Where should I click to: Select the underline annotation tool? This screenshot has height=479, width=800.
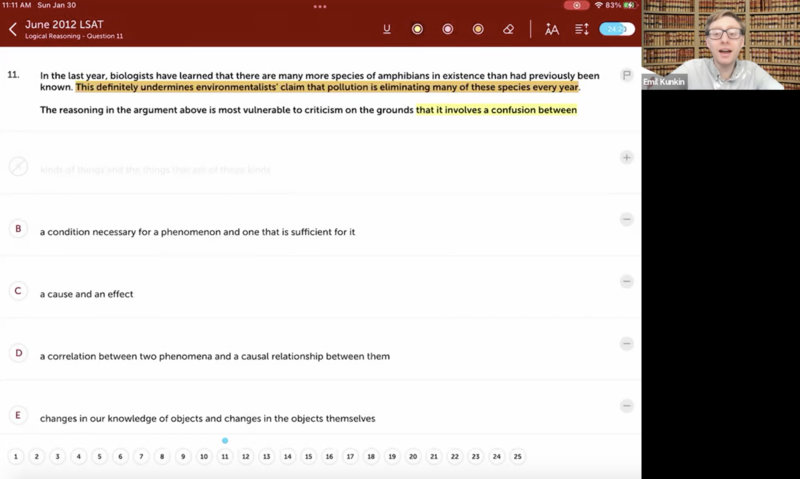(x=387, y=29)
